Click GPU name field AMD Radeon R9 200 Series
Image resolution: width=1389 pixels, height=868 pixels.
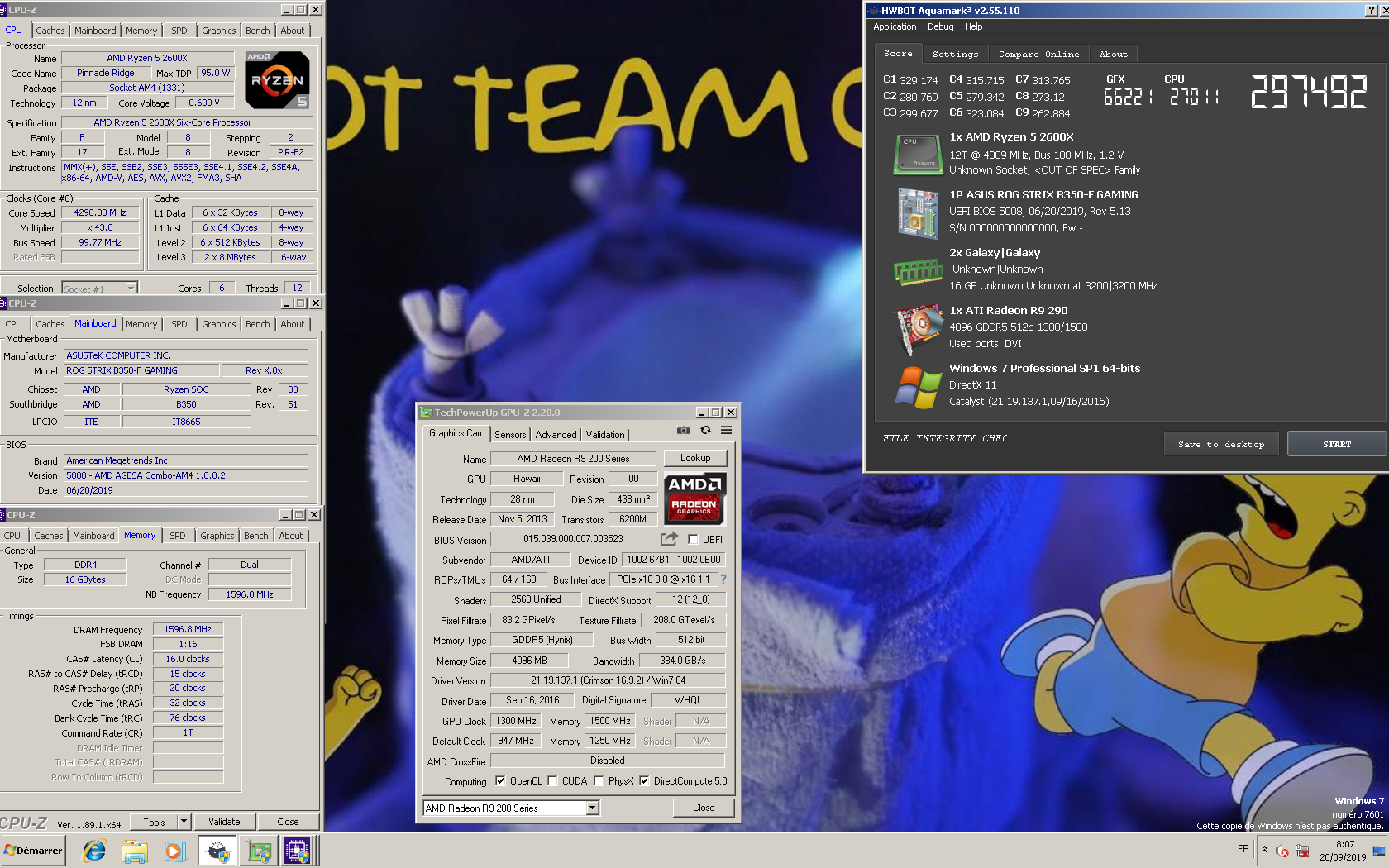tap(573, 459)
